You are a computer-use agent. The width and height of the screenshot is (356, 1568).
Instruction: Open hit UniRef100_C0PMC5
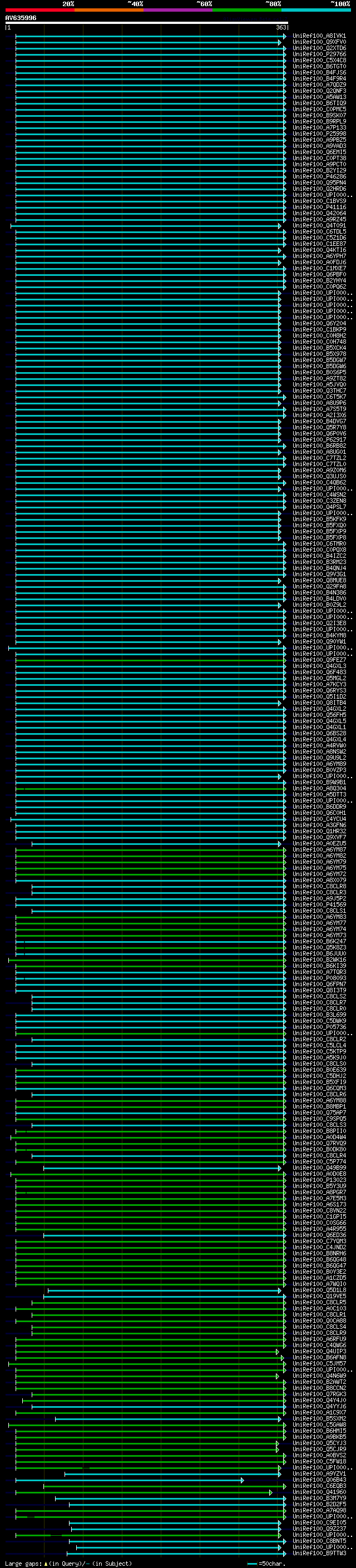[319, 110]
